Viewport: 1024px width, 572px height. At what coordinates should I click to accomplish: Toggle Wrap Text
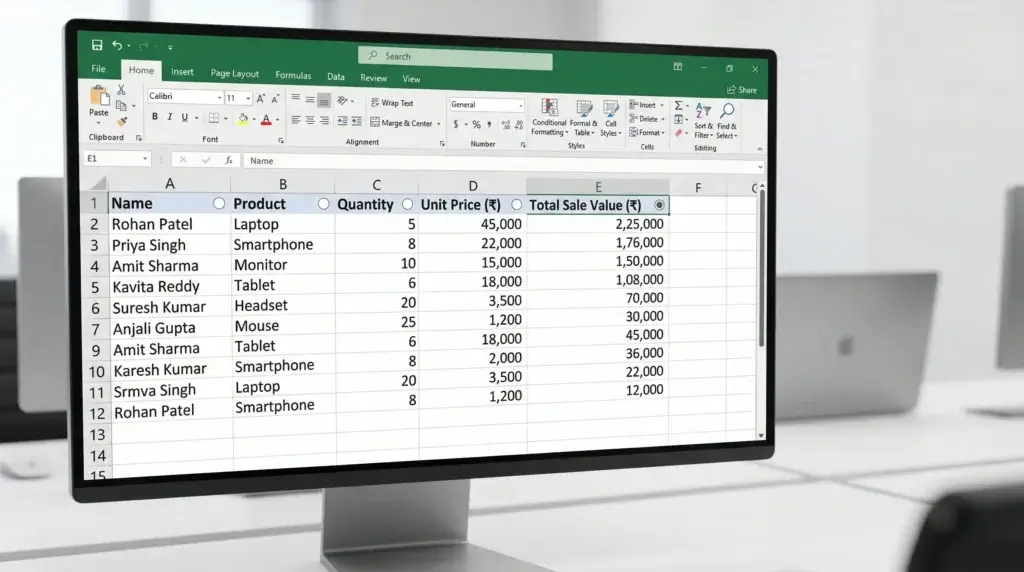[x=392, y=103]
